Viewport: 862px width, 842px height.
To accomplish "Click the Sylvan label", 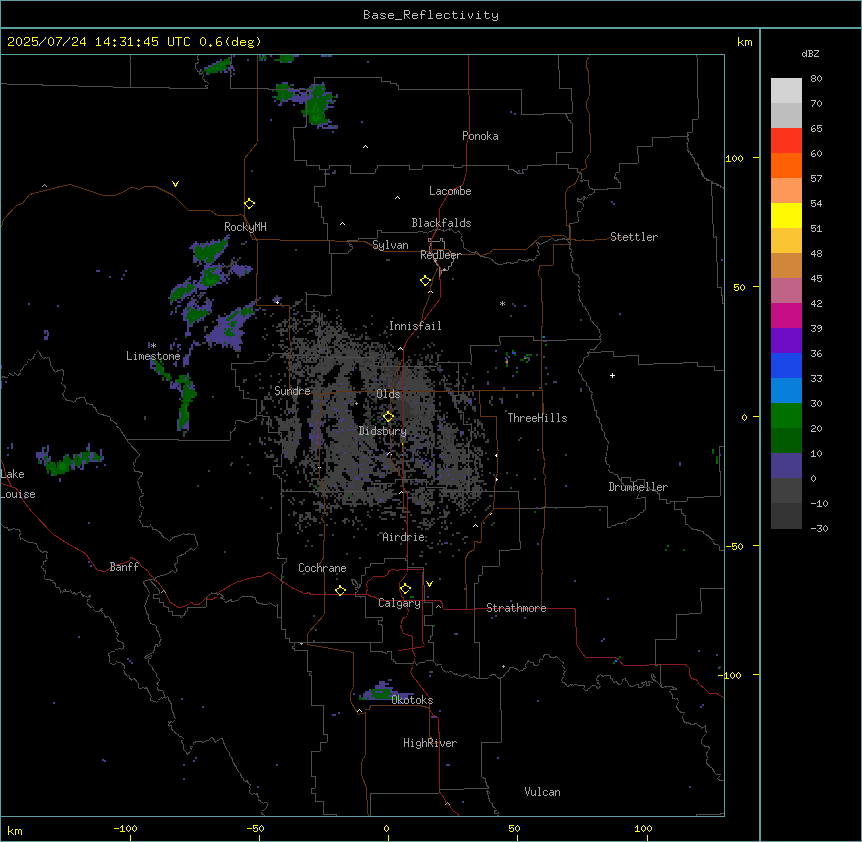I will coord(390,245).
